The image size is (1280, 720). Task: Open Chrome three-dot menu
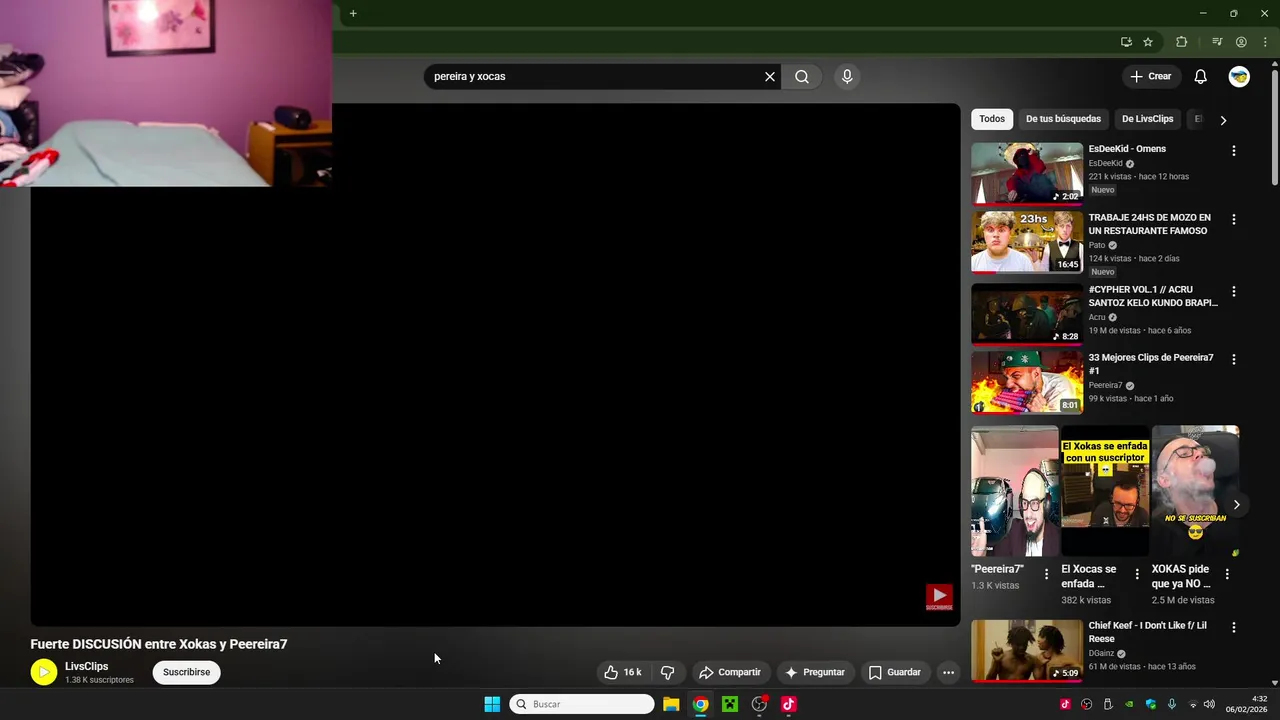[1265, 42]
